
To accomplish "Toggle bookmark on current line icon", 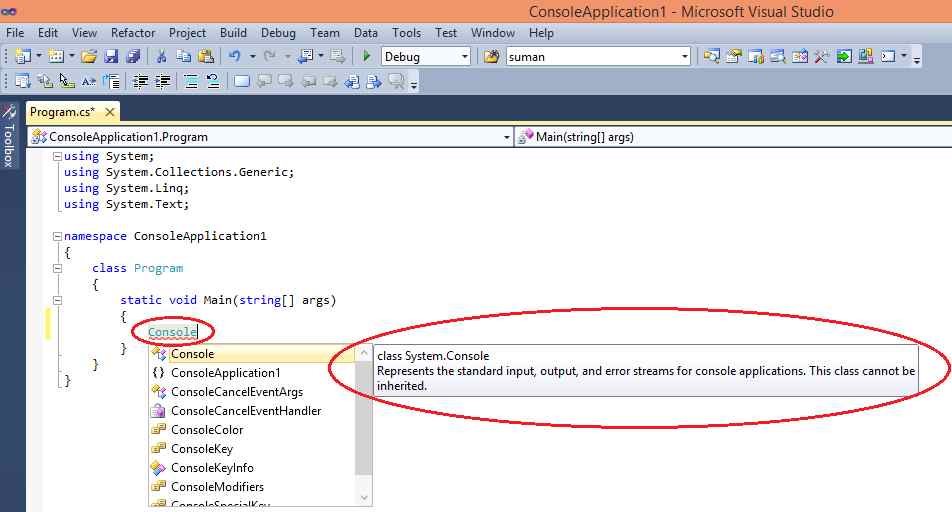I will point(242,81).
